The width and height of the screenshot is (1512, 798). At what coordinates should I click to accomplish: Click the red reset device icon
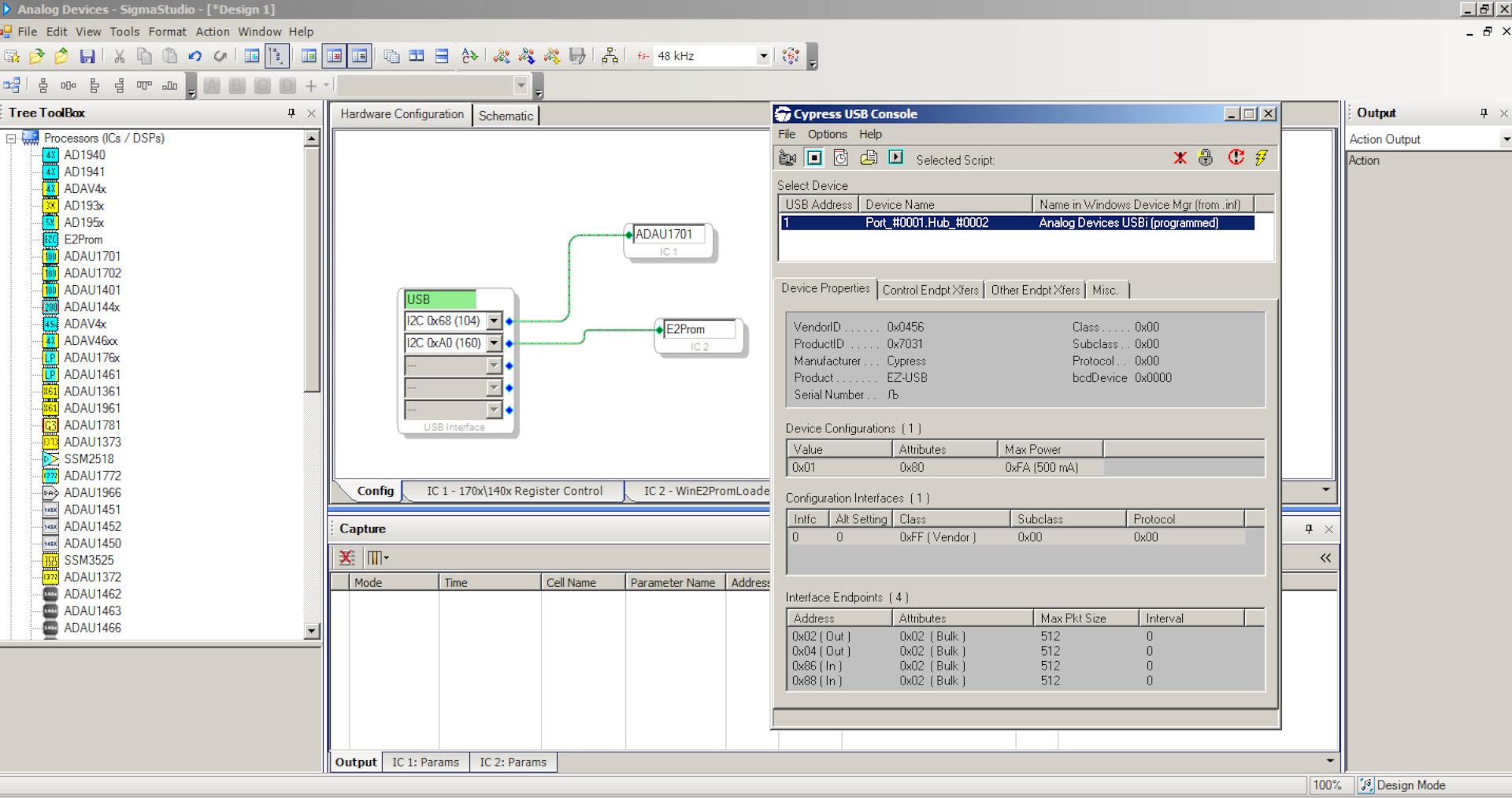[x=1236, y=158]
